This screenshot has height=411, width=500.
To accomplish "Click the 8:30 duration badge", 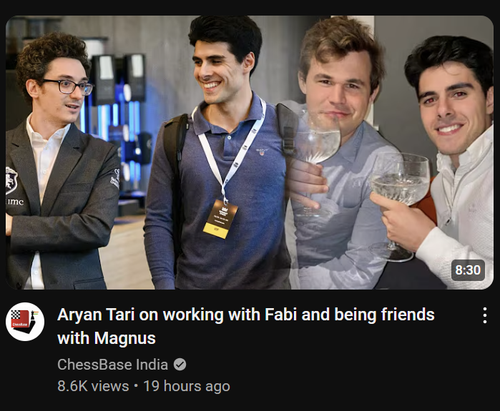I will click(x=468, y=270).
